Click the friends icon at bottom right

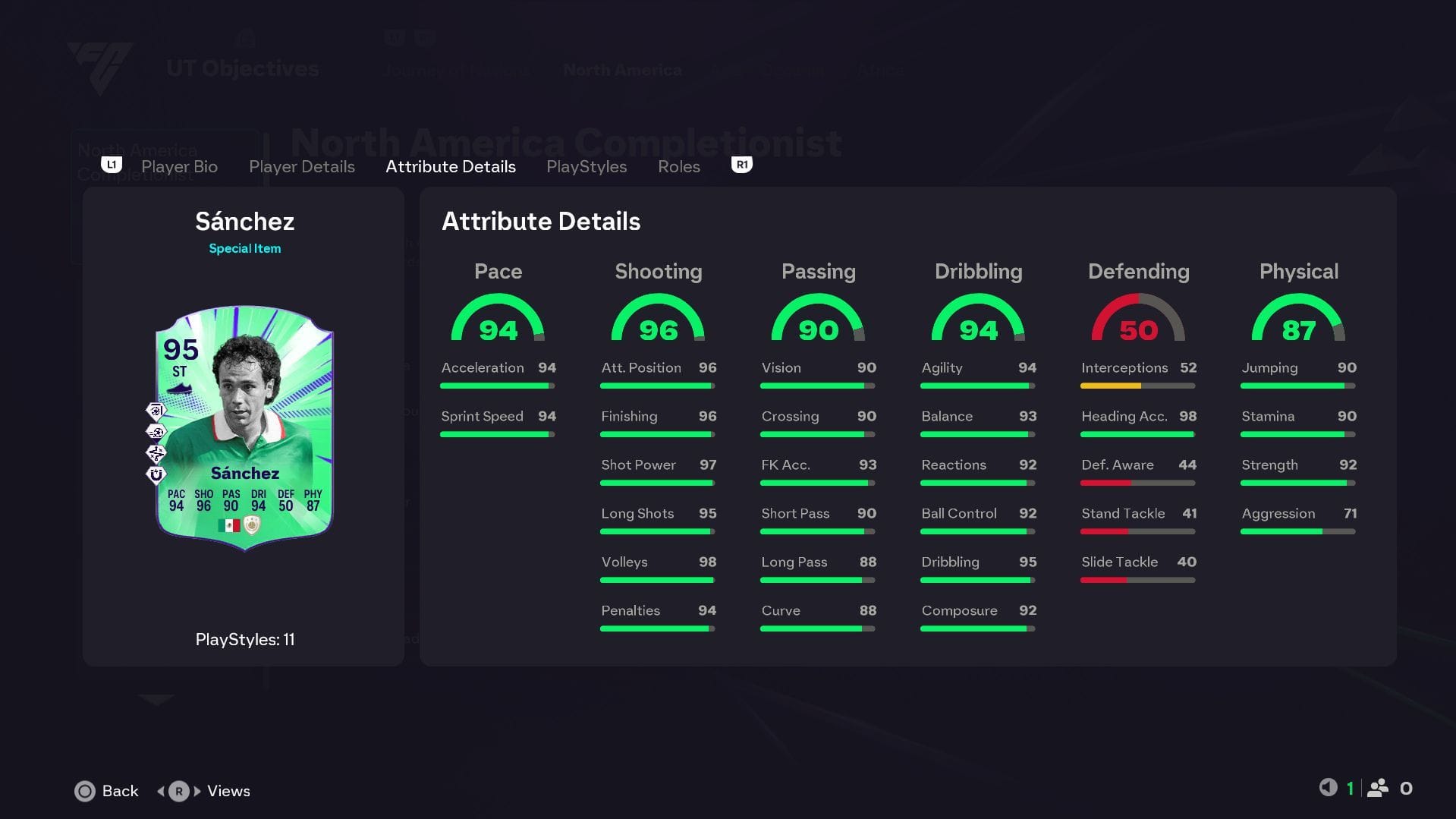pos(1378,788)
